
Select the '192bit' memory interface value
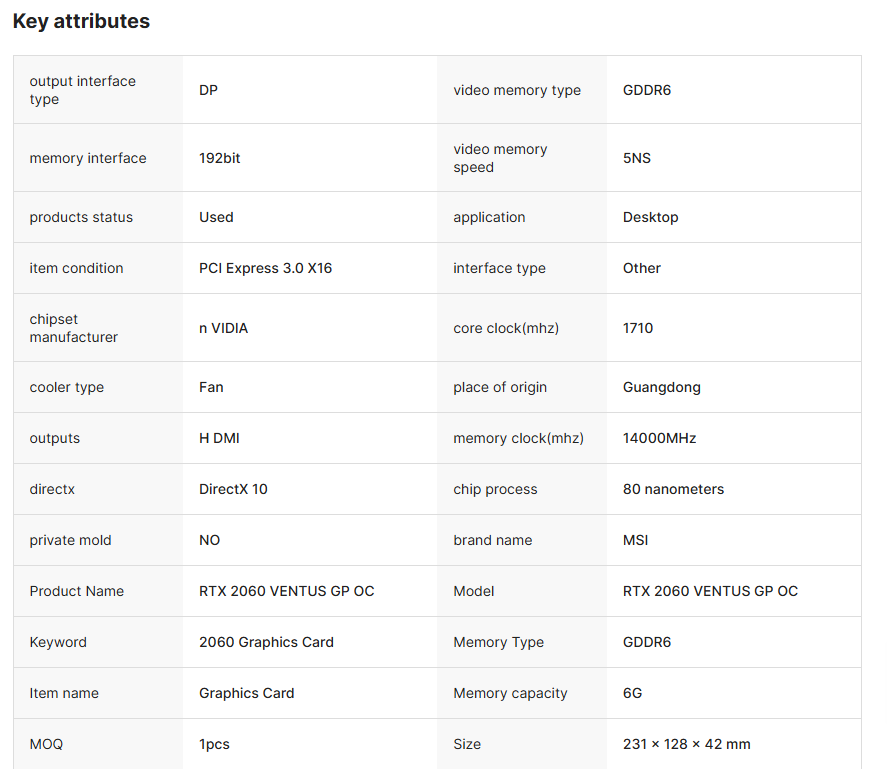point(219,158)
